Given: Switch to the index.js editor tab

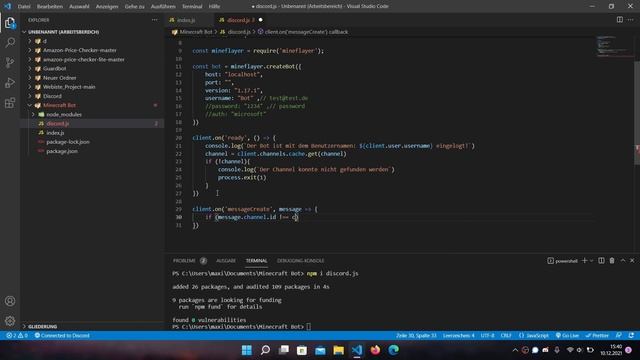Looking at the screenshot, I should (187, 20).
